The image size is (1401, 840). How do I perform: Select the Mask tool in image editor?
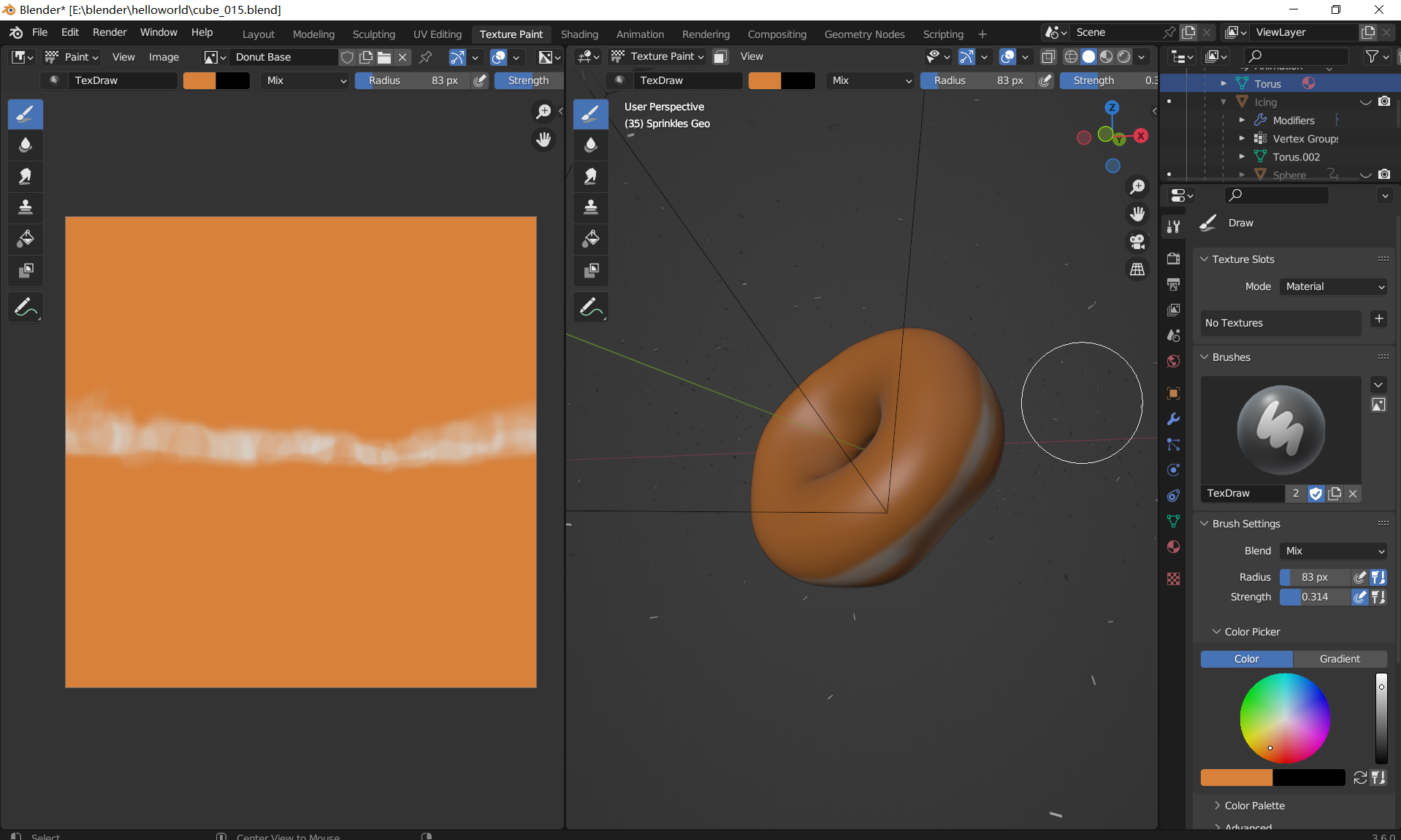coord(26,270)
